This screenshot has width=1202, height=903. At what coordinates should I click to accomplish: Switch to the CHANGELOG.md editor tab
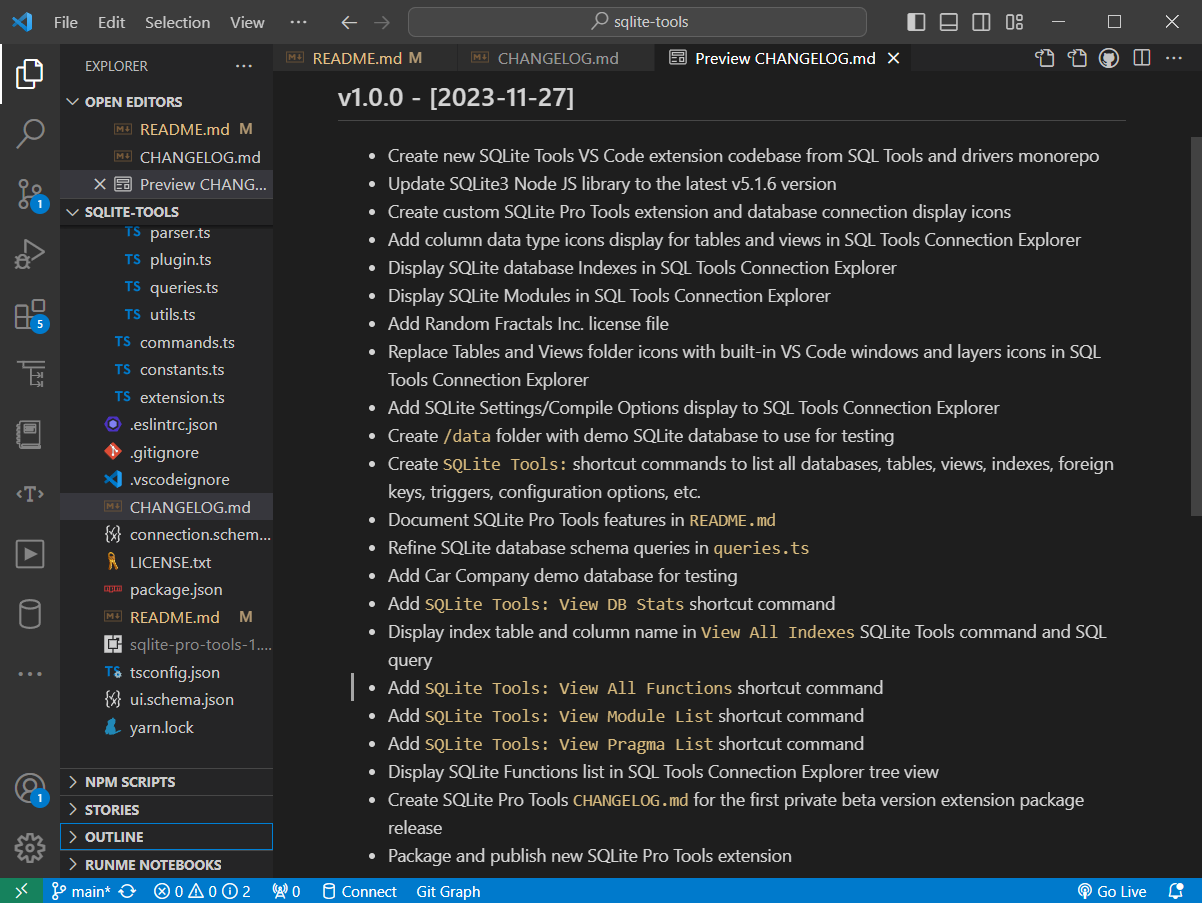557,58
